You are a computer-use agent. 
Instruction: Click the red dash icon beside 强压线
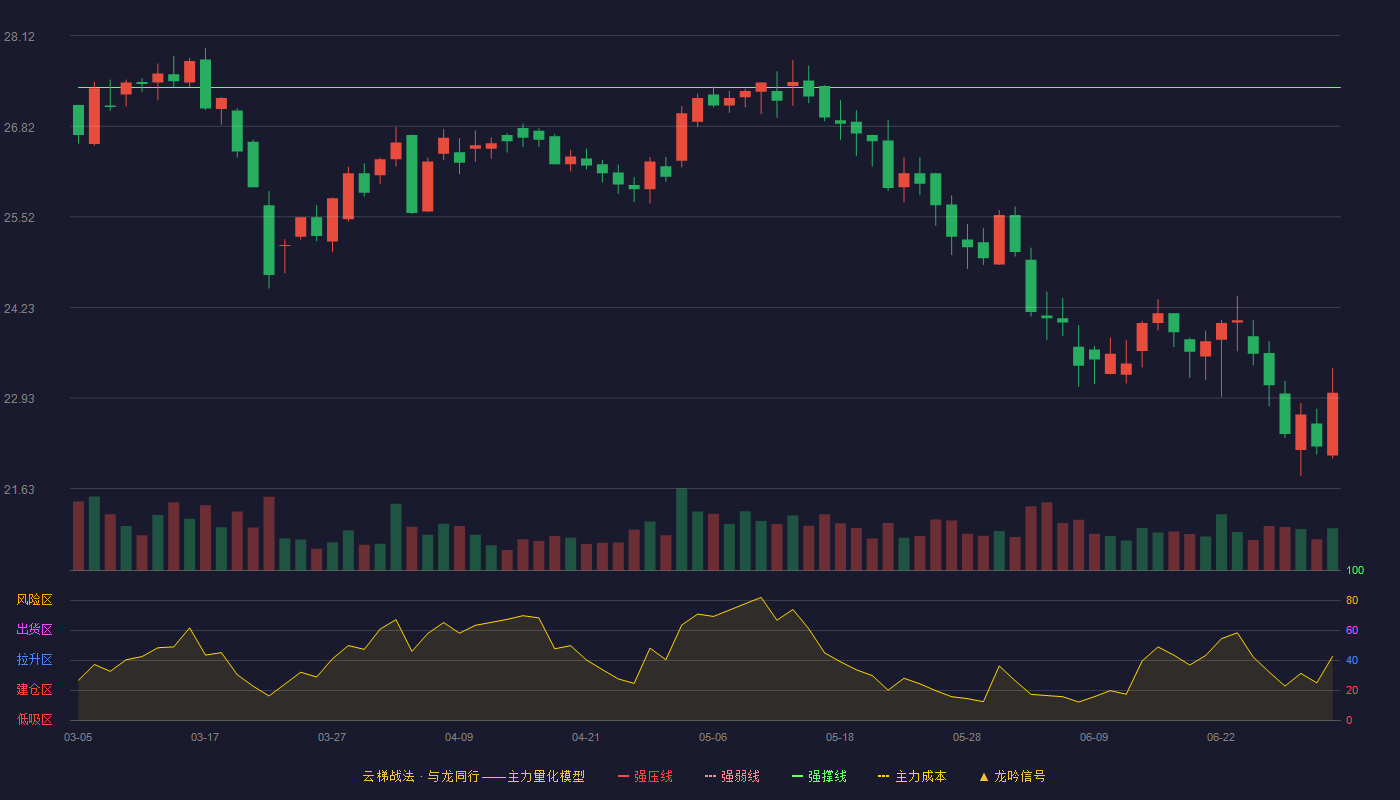pyautogui.click(x=623, y=776)
